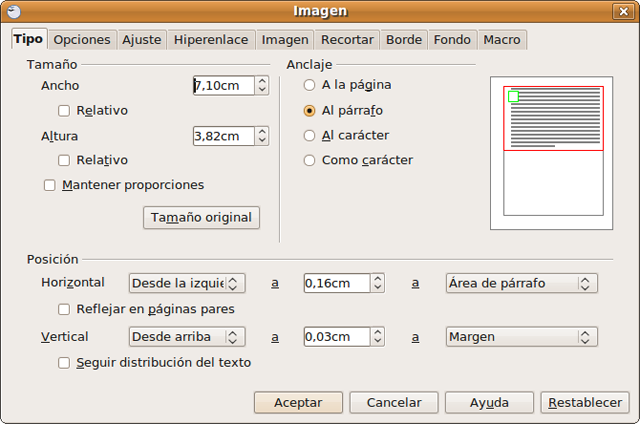Open Horizontal 'Desde la izquierda' dropdown

pos(187,283)
